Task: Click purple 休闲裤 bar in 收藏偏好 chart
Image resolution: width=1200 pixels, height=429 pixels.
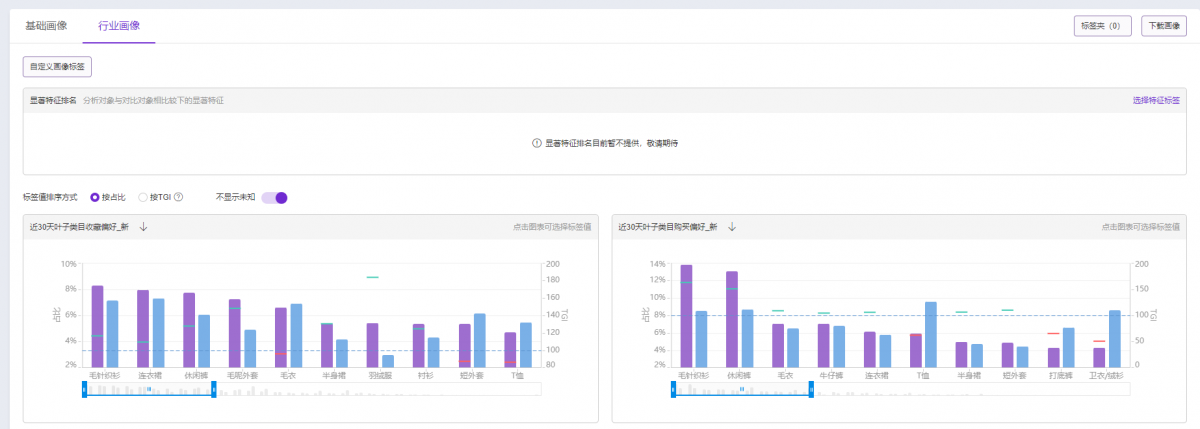Action: point(189,330)
